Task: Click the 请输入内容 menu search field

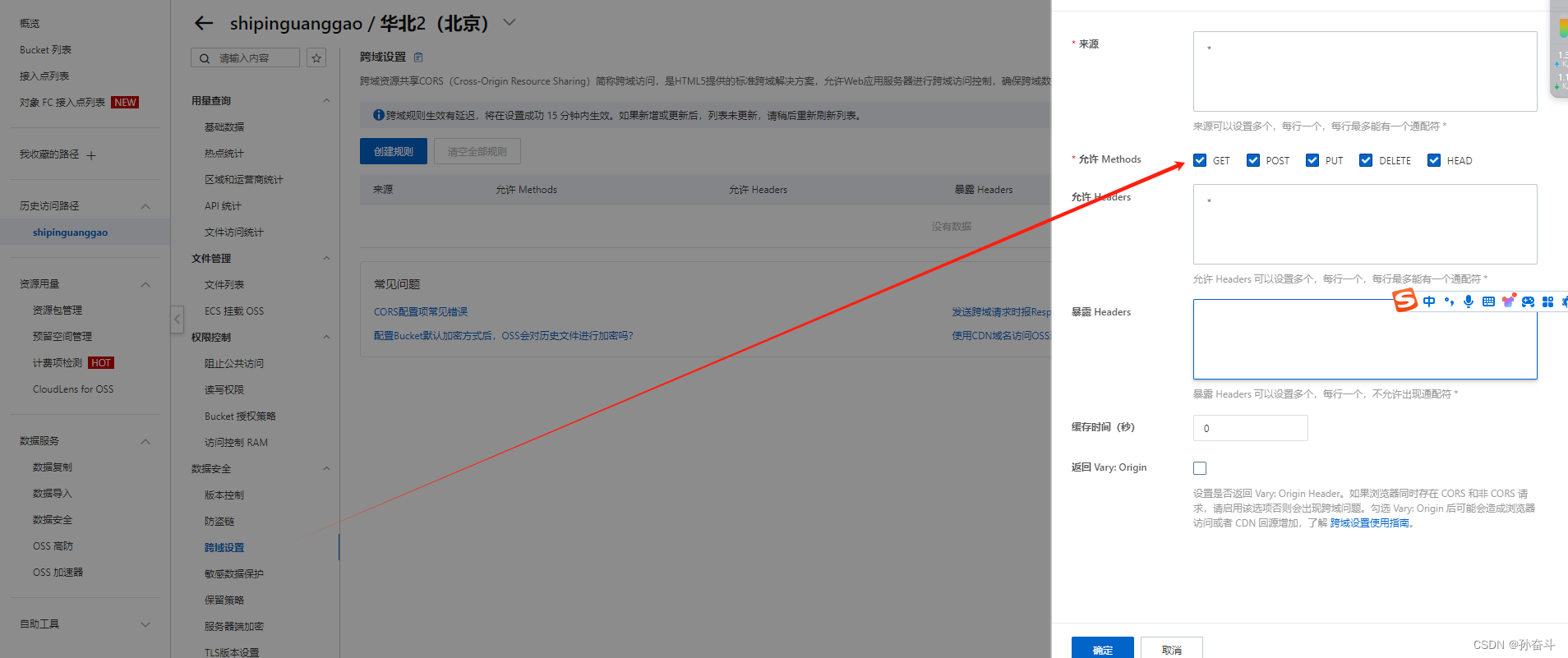Action: click(245, 58)
